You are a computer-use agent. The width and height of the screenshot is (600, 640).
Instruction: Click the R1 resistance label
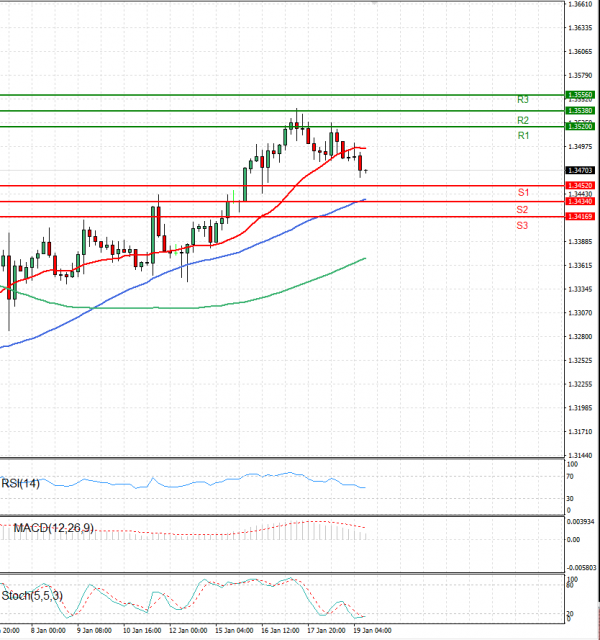tap(523, 136)
